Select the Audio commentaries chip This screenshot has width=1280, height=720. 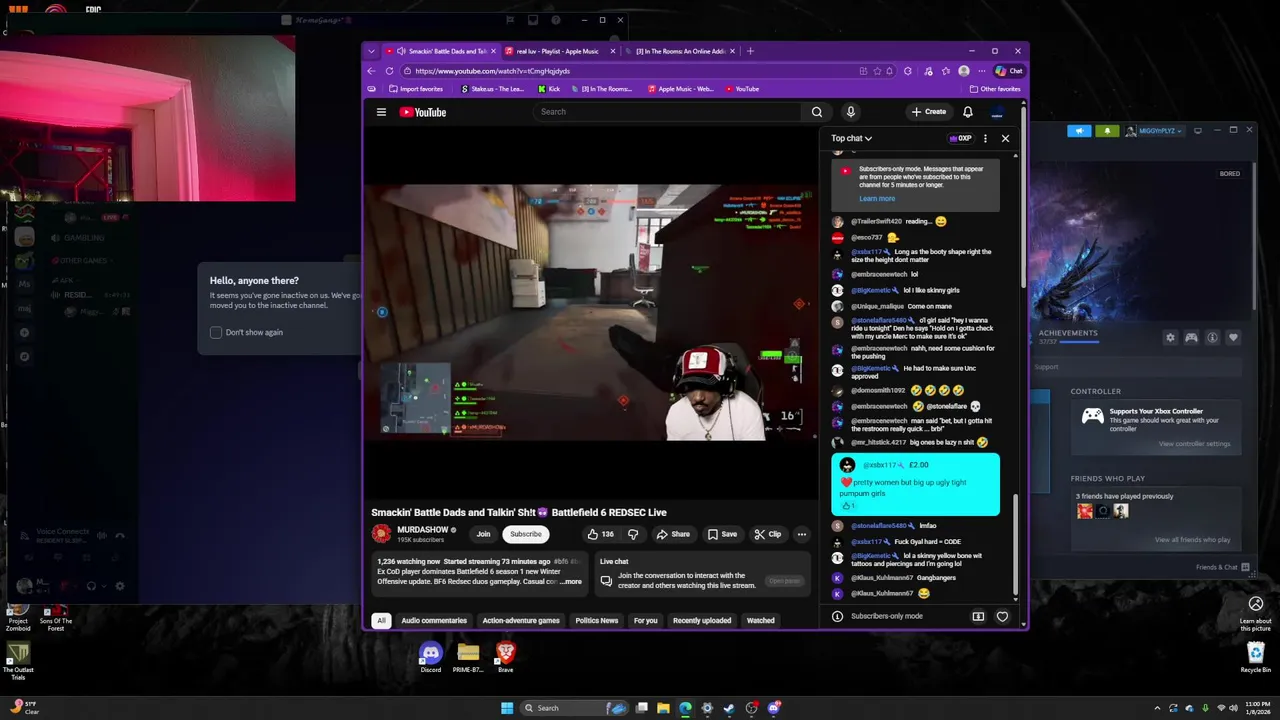point(434,621)
